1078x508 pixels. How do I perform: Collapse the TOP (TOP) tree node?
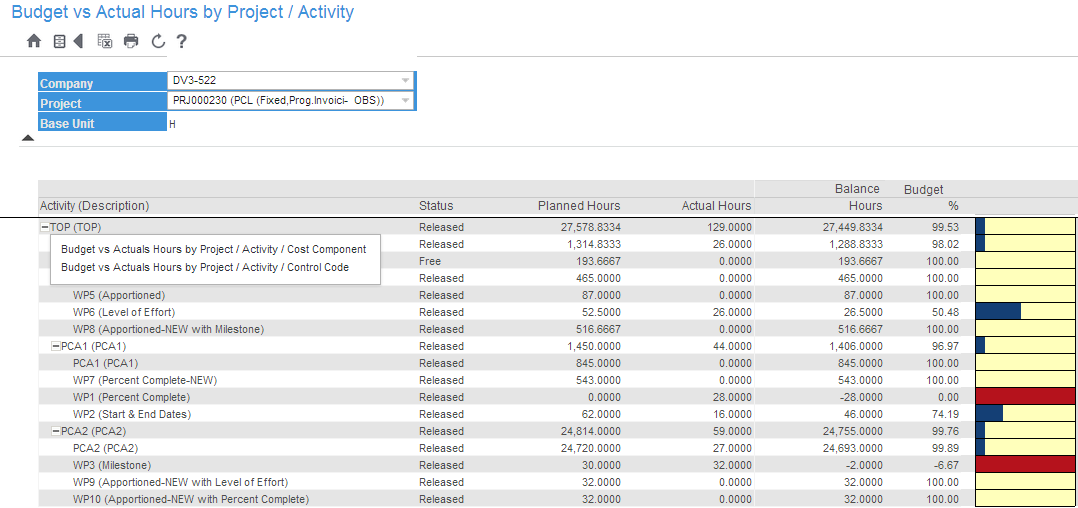[45, 227]
